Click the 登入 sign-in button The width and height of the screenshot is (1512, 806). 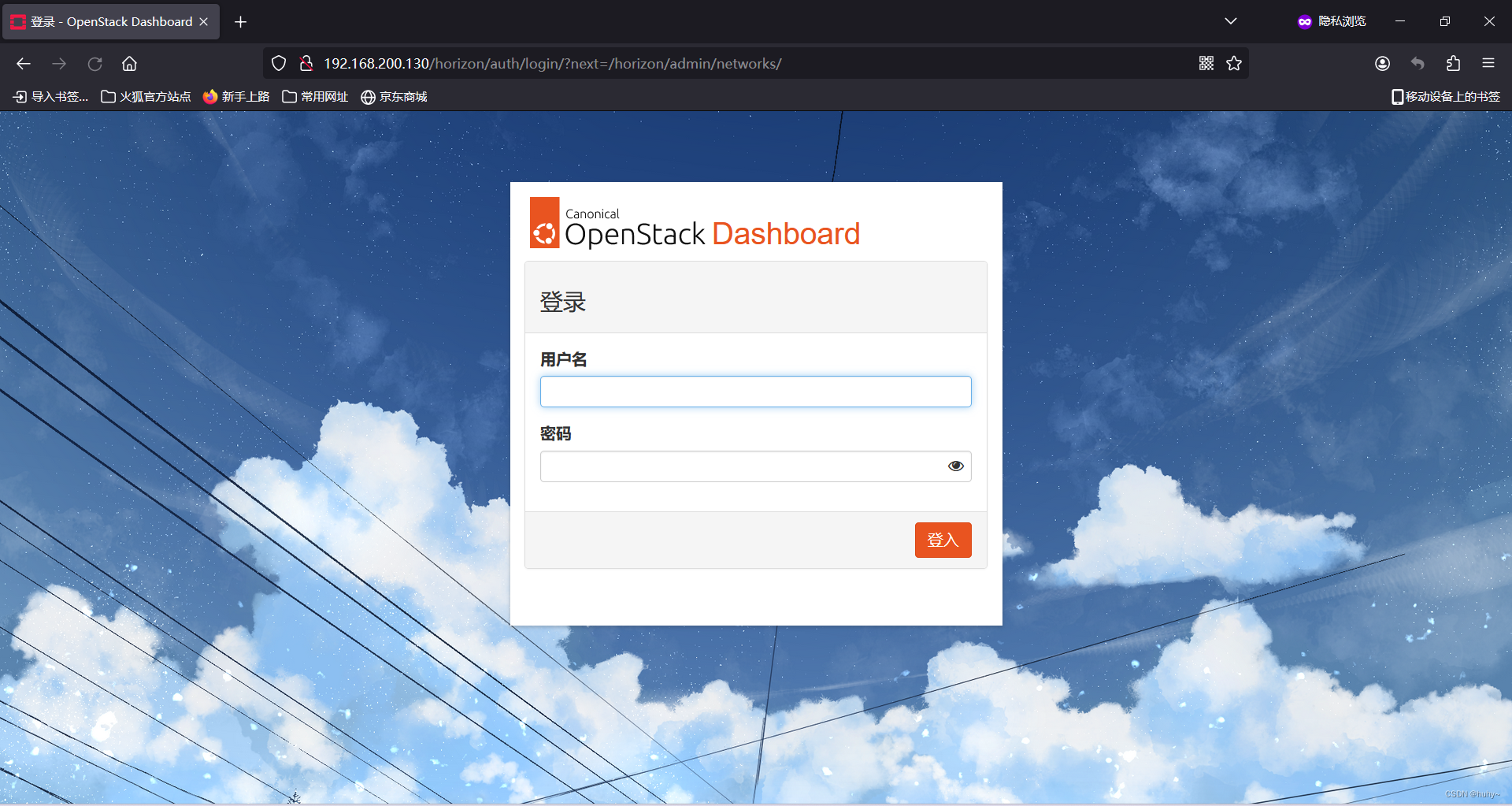943,540
